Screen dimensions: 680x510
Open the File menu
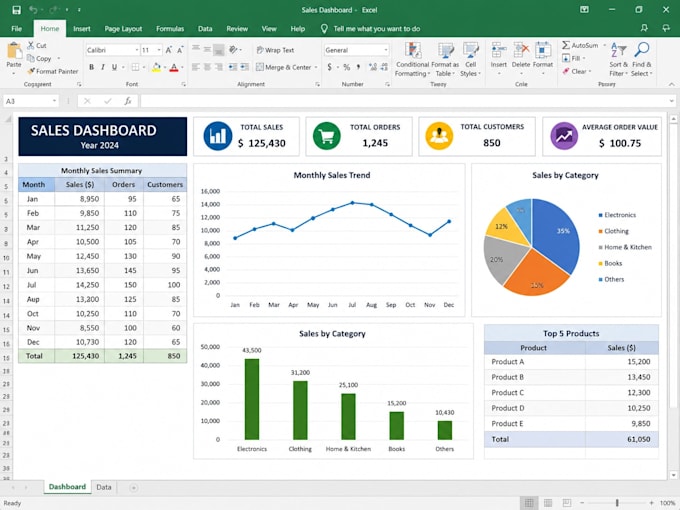point(16,29)
